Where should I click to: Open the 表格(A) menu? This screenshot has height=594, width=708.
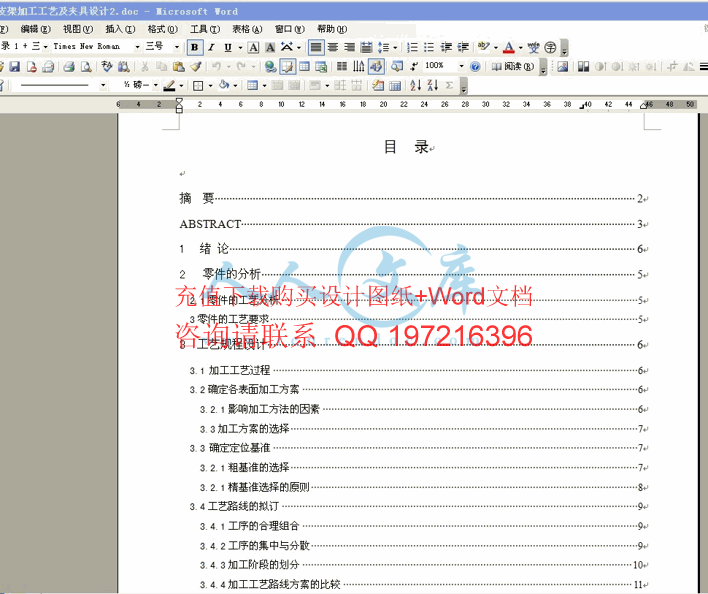[x=247, y=29]
